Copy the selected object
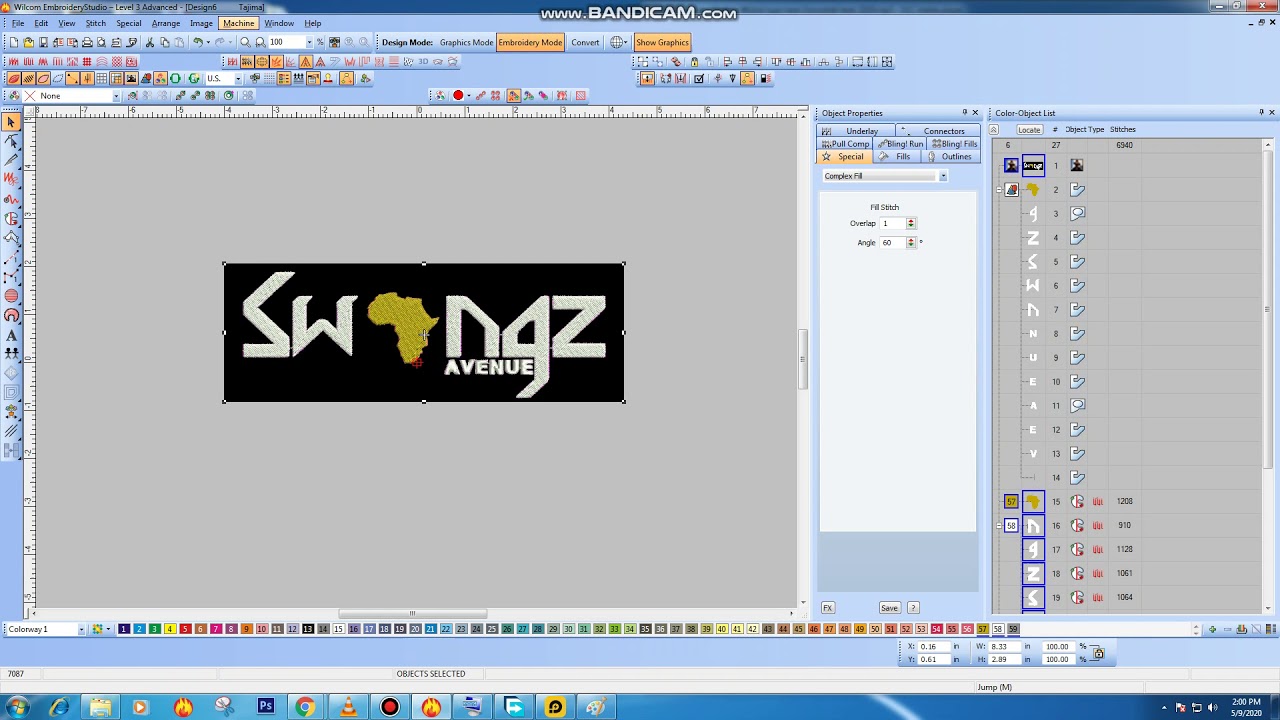 pos(165,42)
